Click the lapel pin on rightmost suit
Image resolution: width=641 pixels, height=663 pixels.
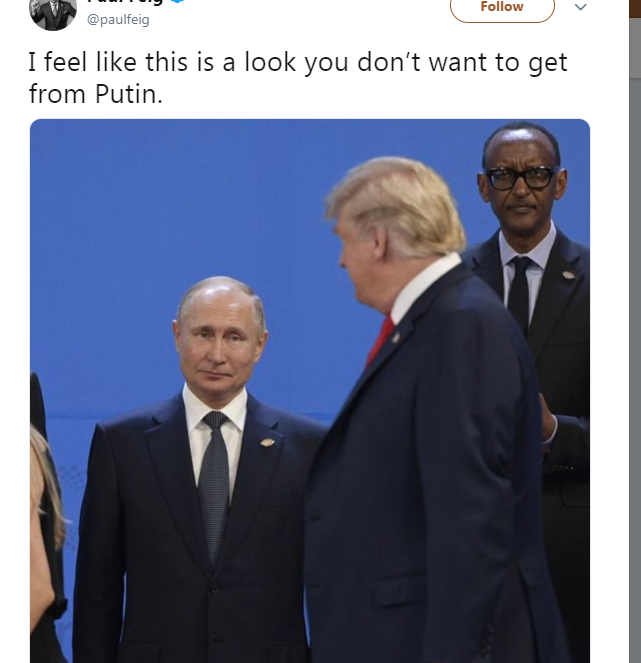tap(568, 275)
